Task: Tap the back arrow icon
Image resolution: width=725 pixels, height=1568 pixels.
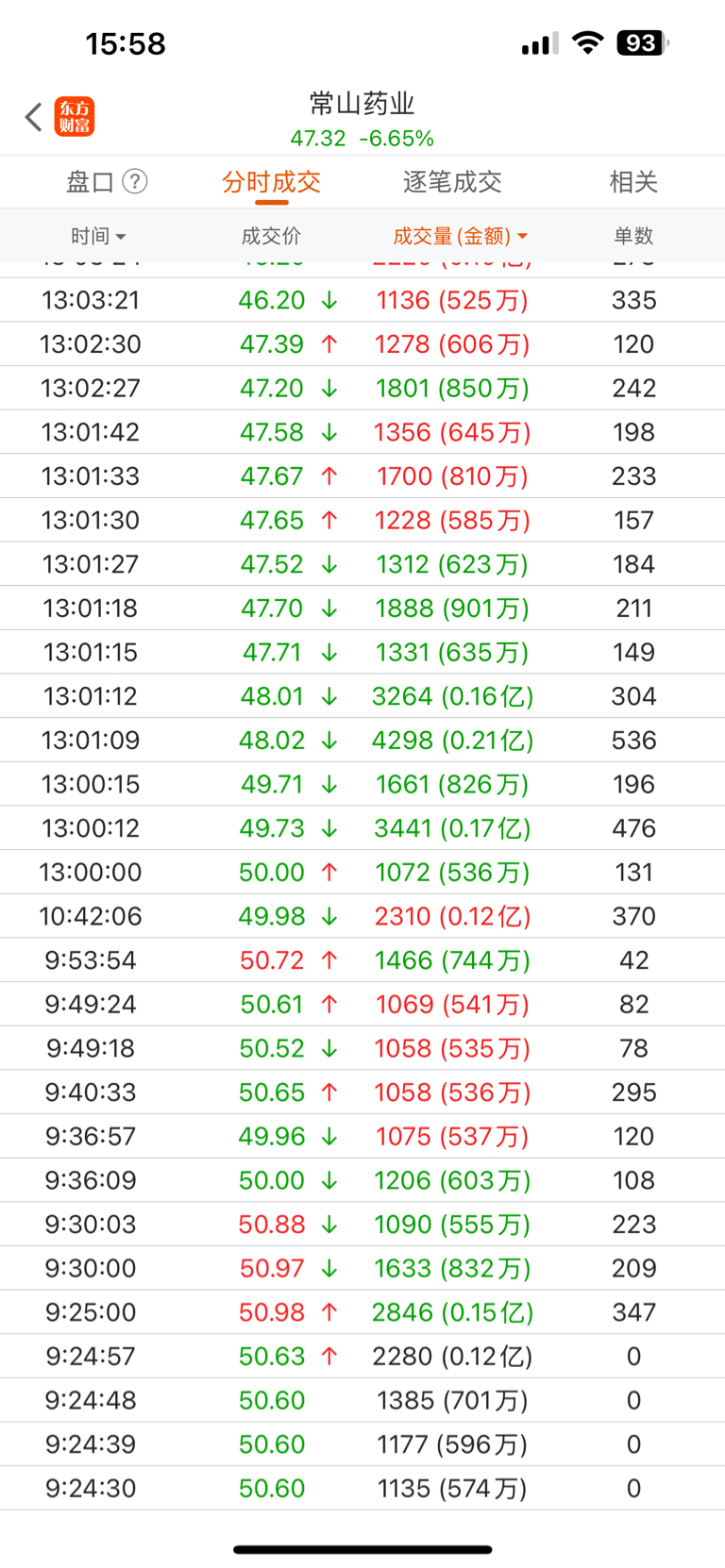Action: (34, 117)
